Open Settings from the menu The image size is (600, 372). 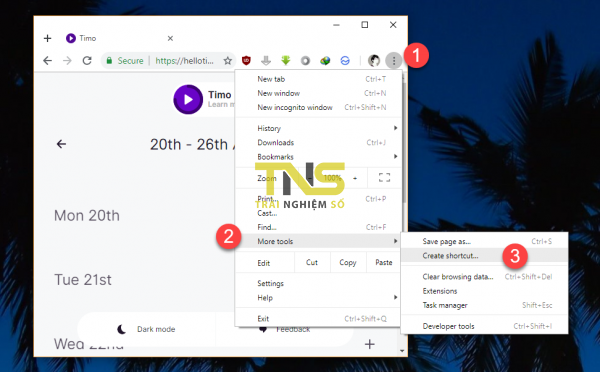coord(318,284)
